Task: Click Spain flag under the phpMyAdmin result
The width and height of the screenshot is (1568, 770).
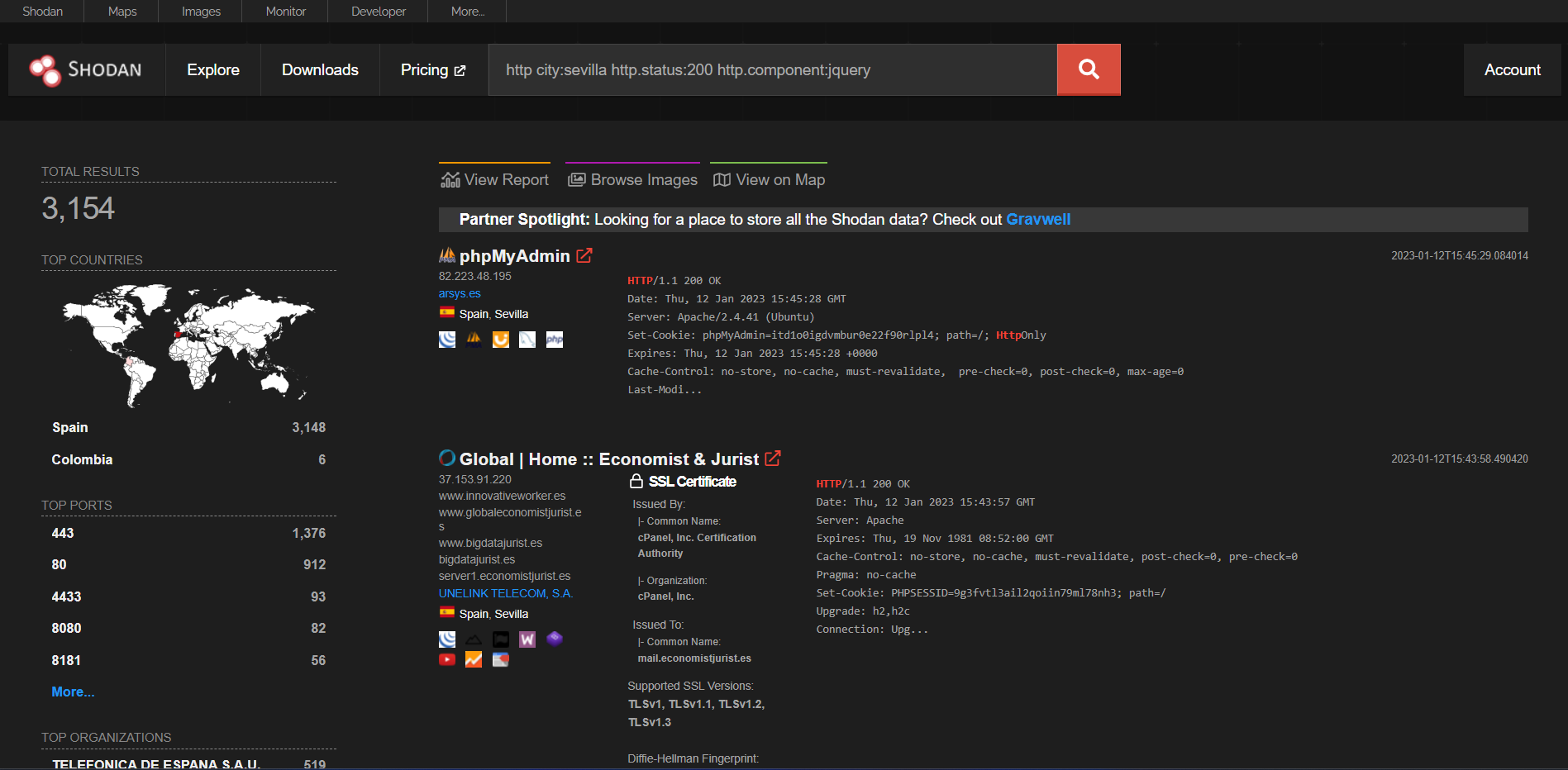Action: click(447, 313)
